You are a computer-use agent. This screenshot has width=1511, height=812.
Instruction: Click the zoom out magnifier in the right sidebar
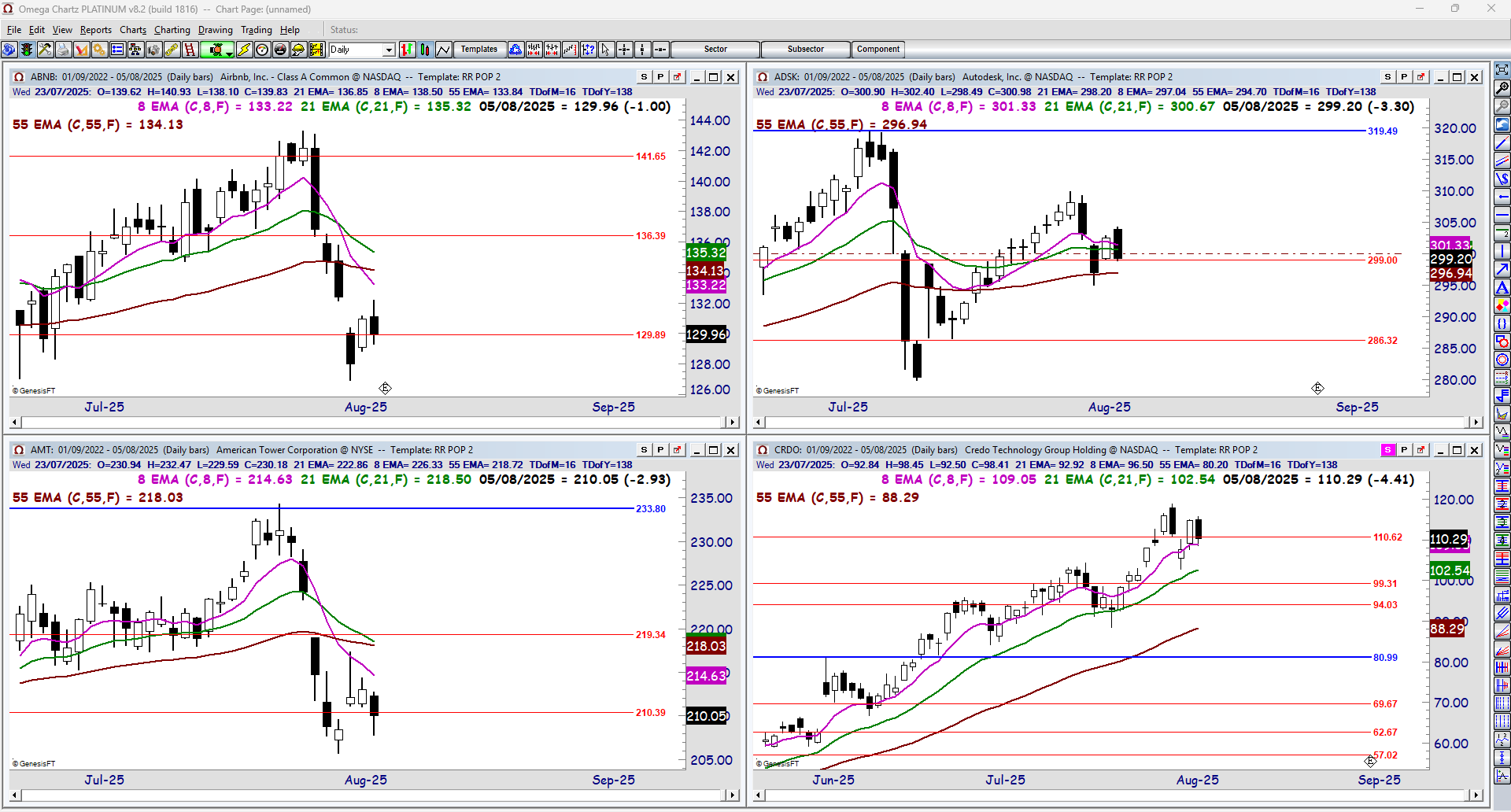(x=1502, y=106)
